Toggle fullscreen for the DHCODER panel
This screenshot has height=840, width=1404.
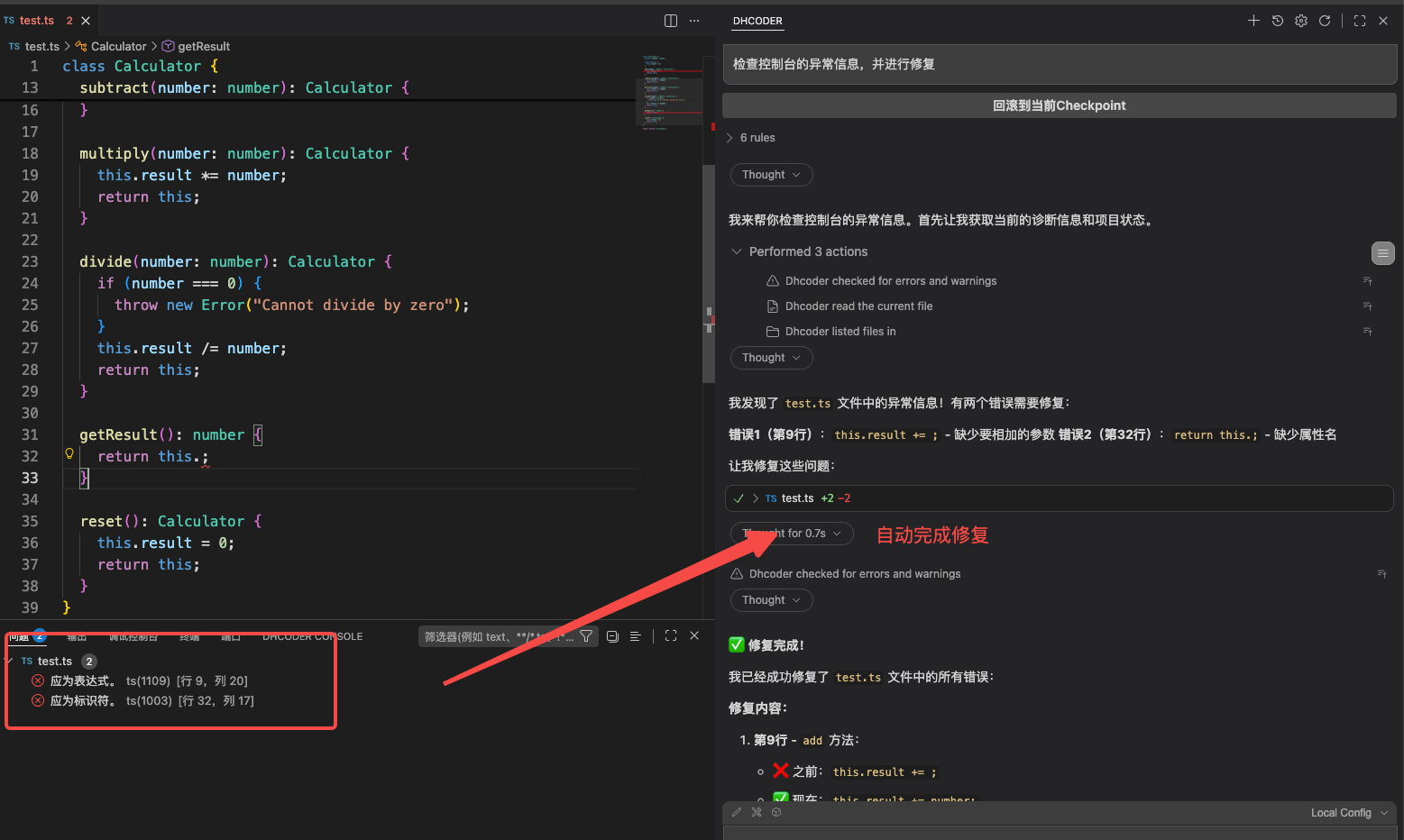click(x=1360, y=21)
